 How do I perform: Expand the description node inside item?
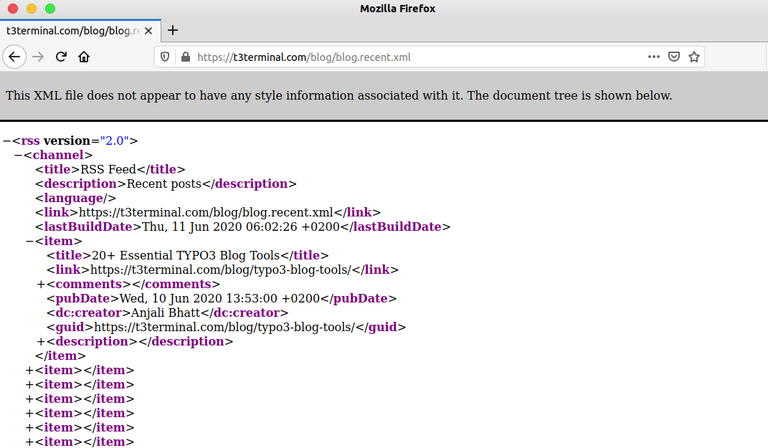(41, 341)
